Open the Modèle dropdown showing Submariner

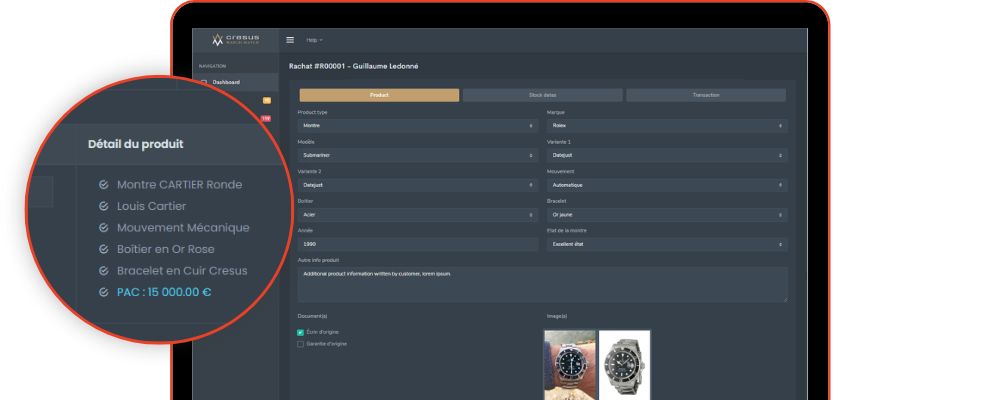tap(418, 156)
